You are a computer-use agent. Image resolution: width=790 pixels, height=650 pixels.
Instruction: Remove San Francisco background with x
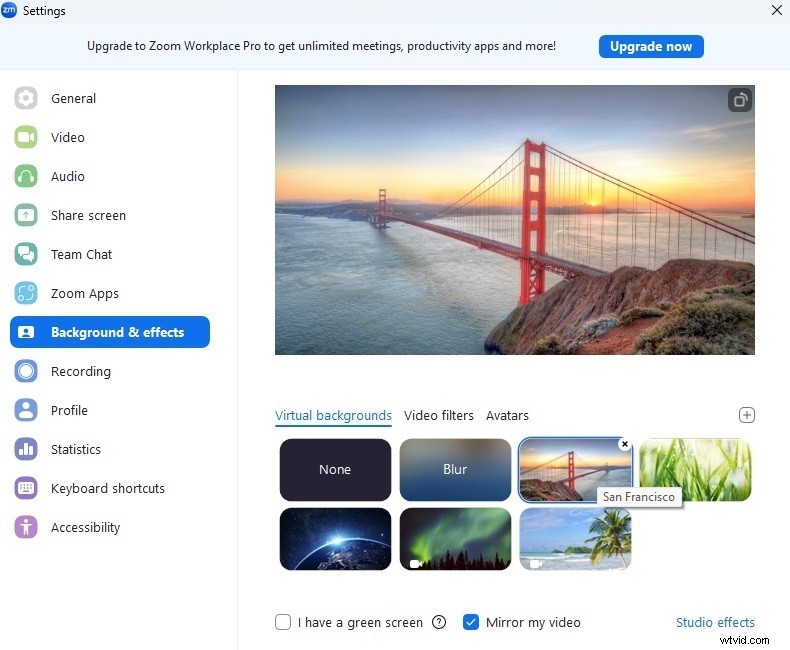[625, 443]
